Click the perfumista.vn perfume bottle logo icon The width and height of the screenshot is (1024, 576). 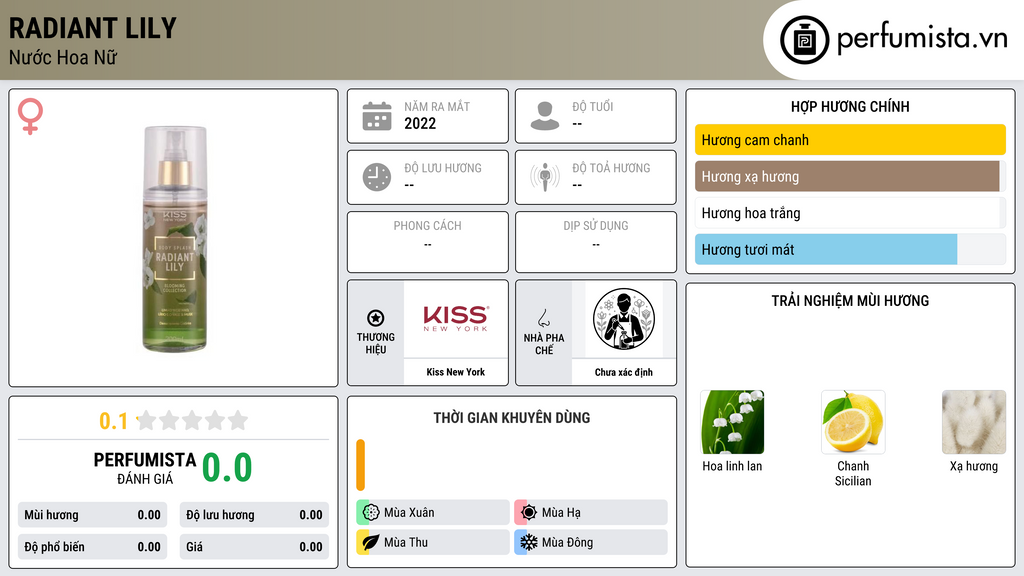pyautogui.click(x=804, y=40)
